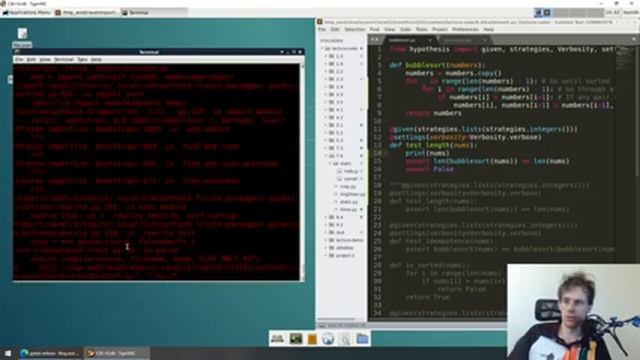Launch File Manager from bottom panel

tap(312, 339)
